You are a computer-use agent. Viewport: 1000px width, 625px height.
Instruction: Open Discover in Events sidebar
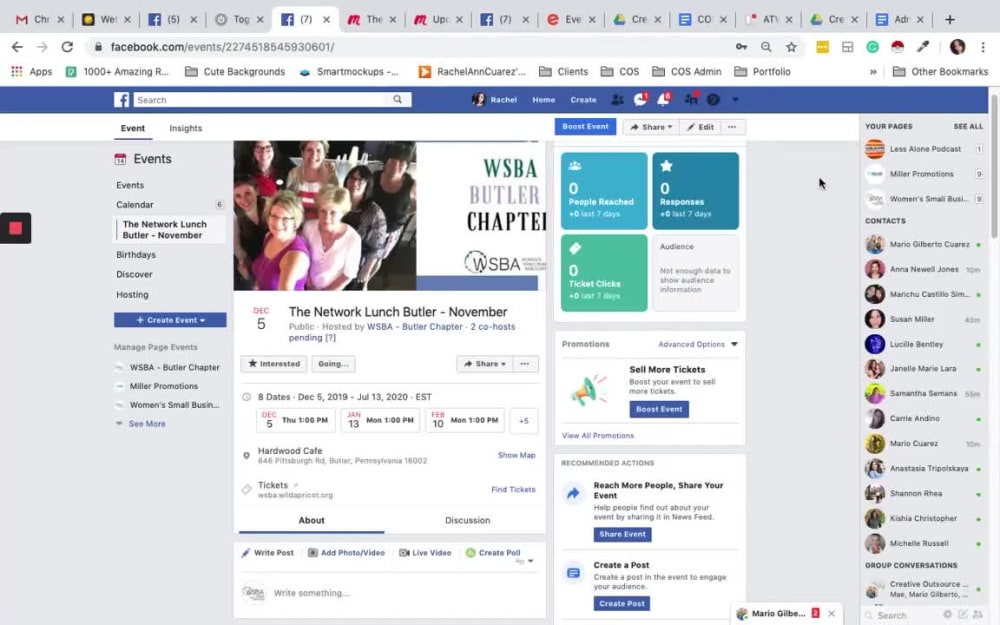pyautogui.click(x=134, y=274)
